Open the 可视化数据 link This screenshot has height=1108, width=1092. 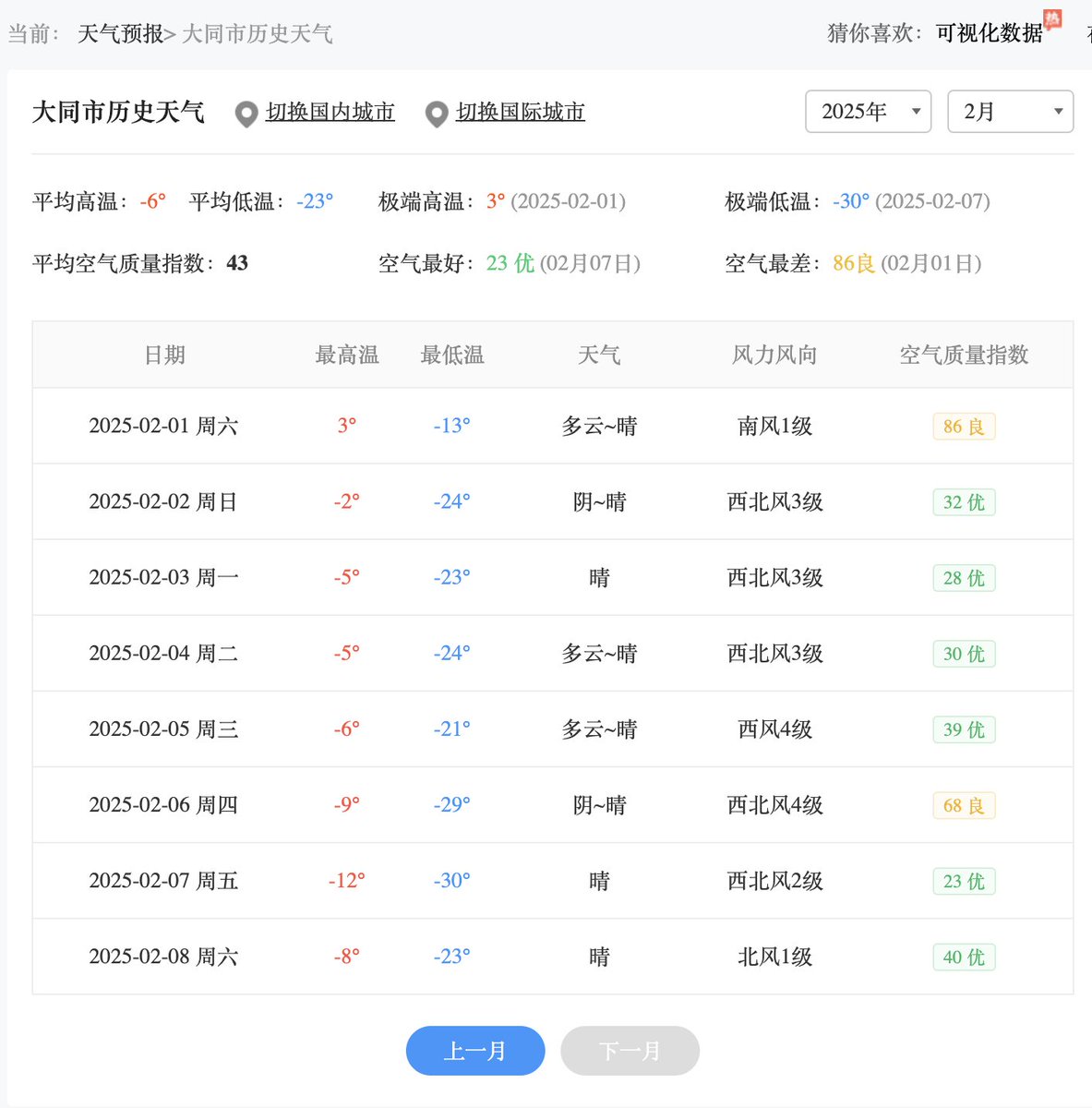pyautogui.click(x=990, y=33)
